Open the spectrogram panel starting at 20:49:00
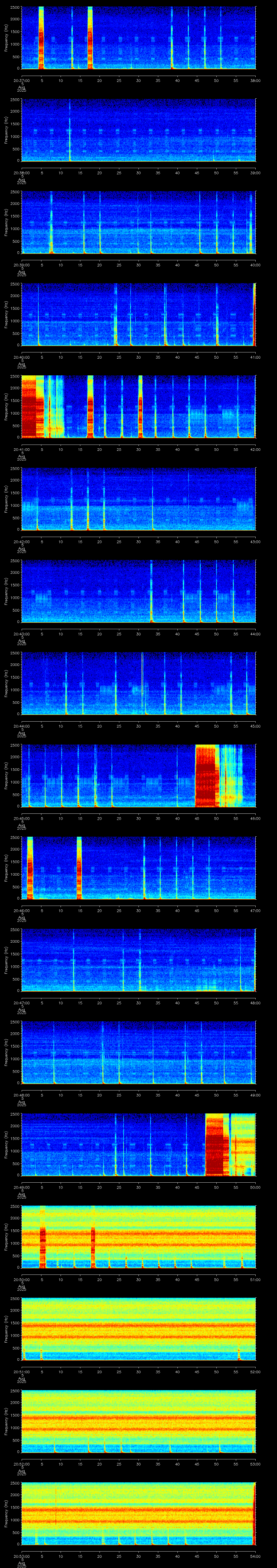277x1568 pixels. (x=138, y=1144)
